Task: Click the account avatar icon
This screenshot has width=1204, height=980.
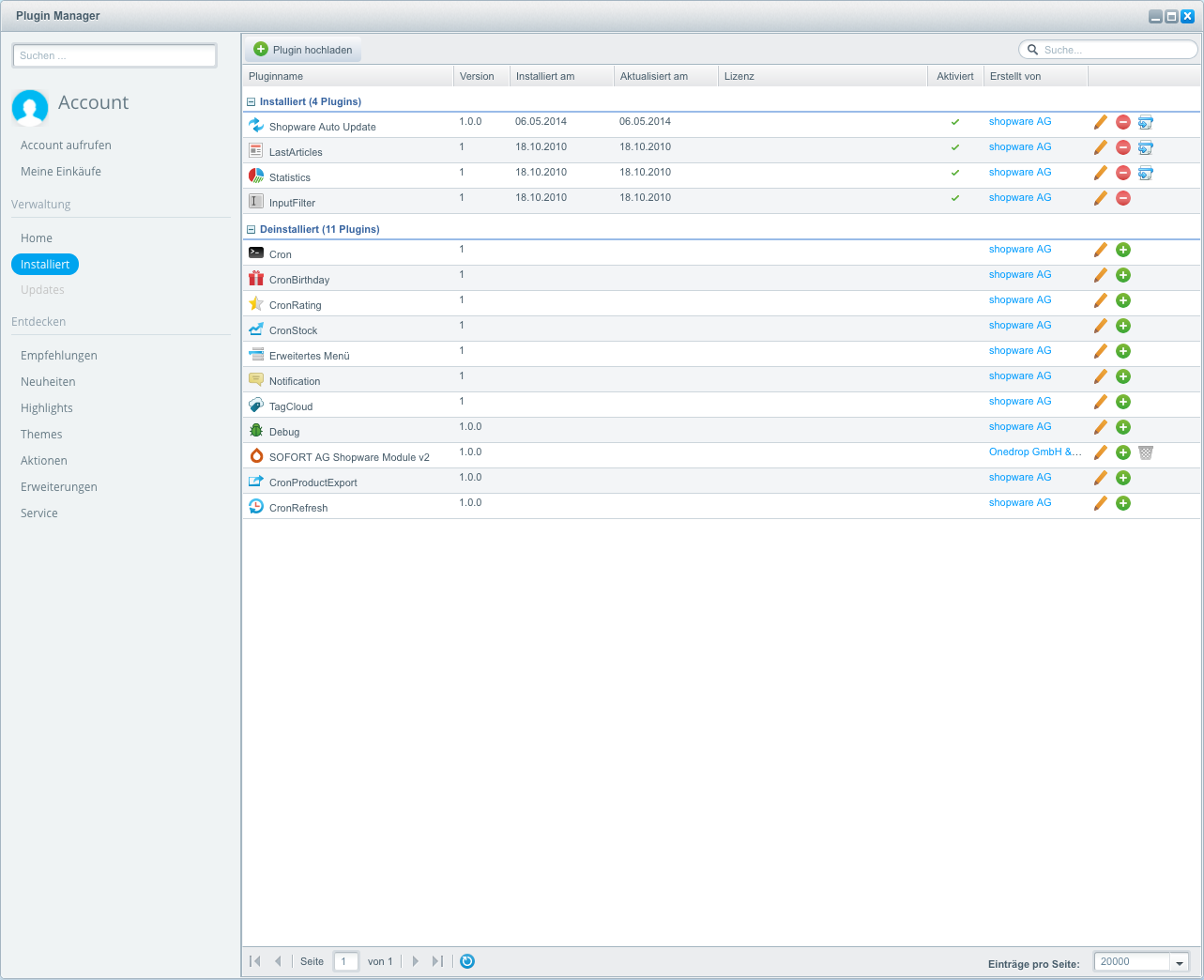Action: (x=30, y=107)
